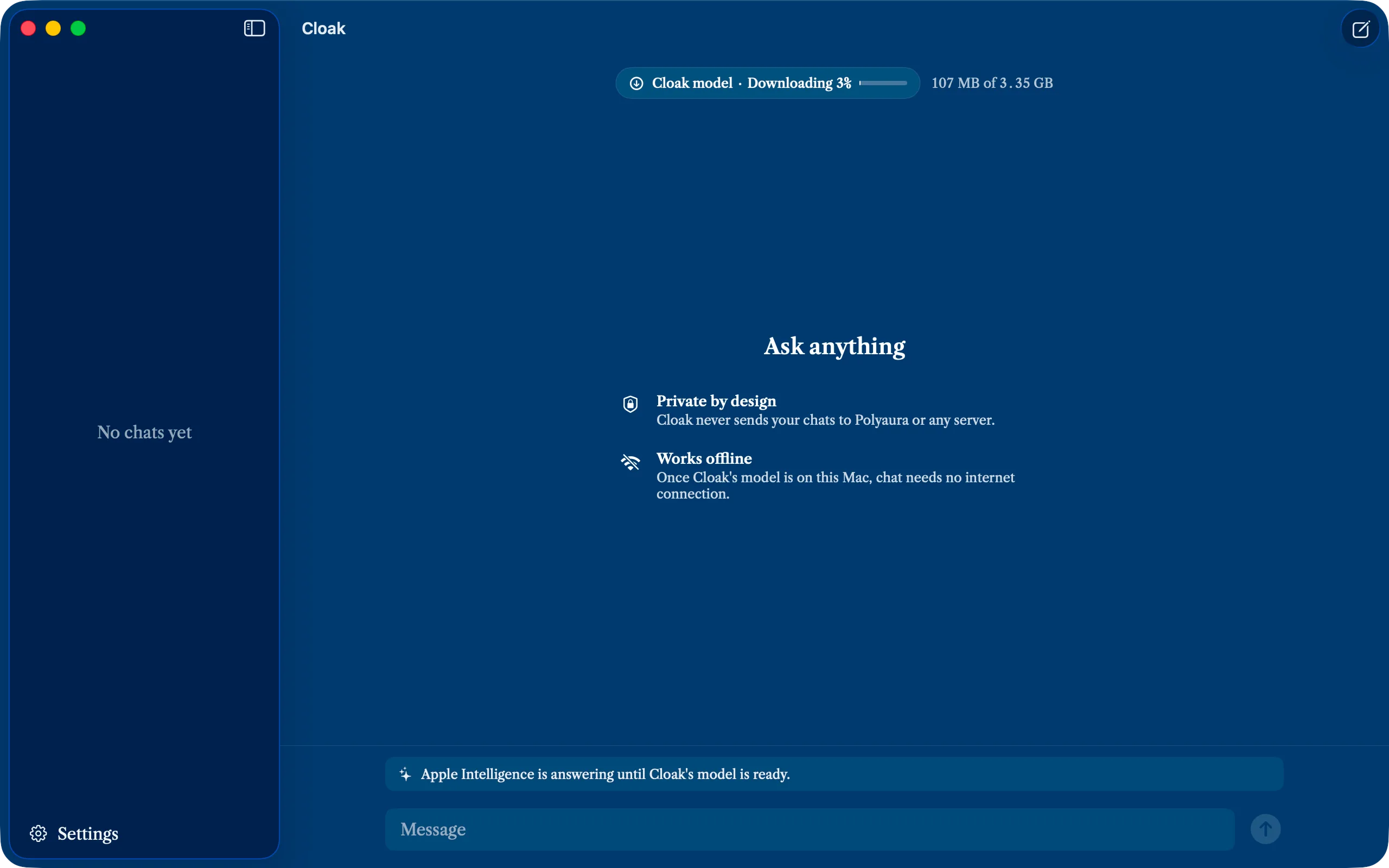This screenshot has width=1389, height=868.
Task: Click 'Cloak never sends your chats' description
Action: (x=825, y=420)
